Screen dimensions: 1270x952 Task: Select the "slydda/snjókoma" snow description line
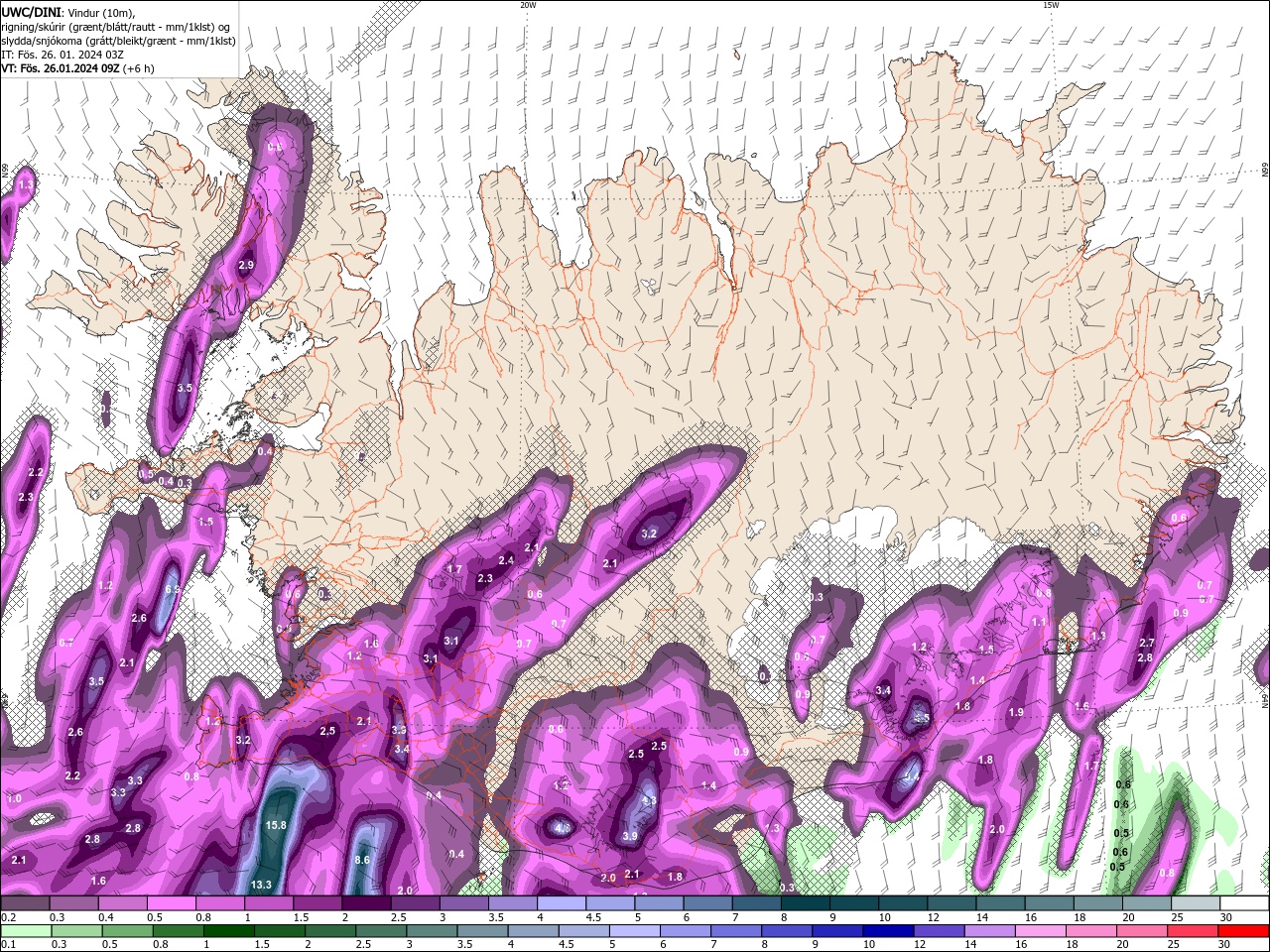118,41
